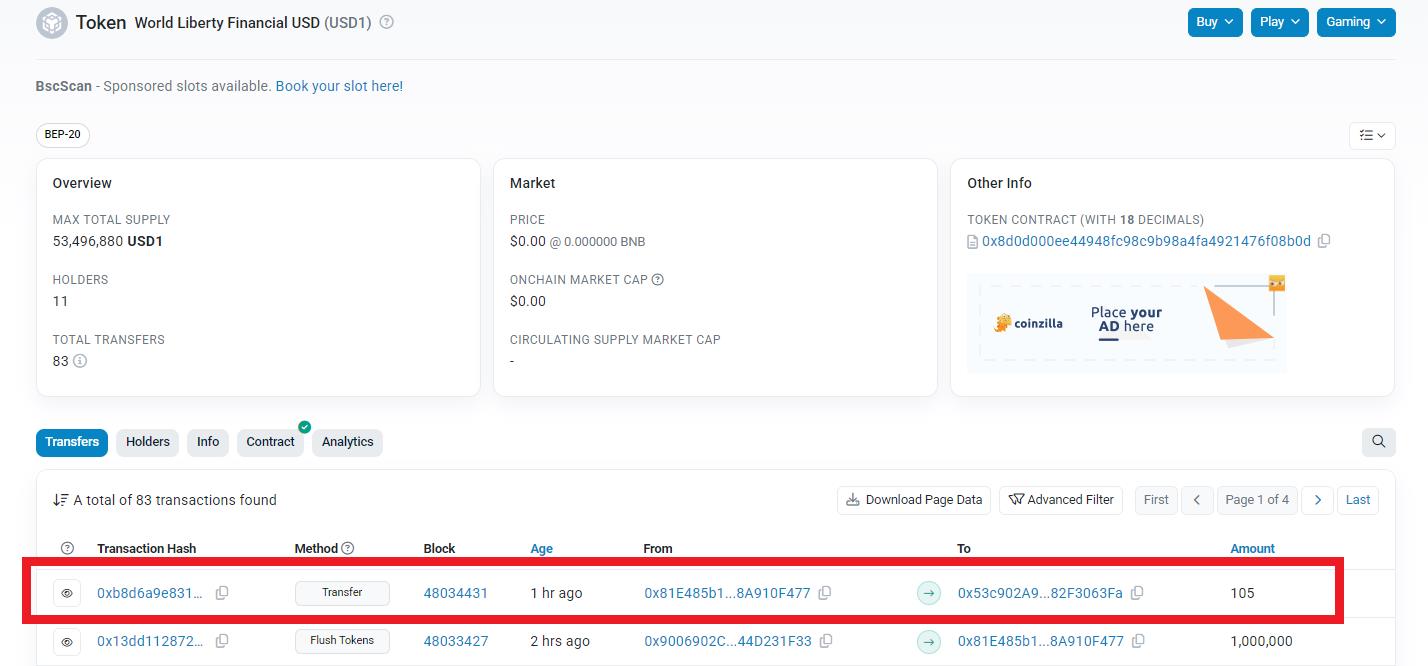
Task: Expand the Buy dropdown
Action: pyautogui.click(x=1215, y=22)
